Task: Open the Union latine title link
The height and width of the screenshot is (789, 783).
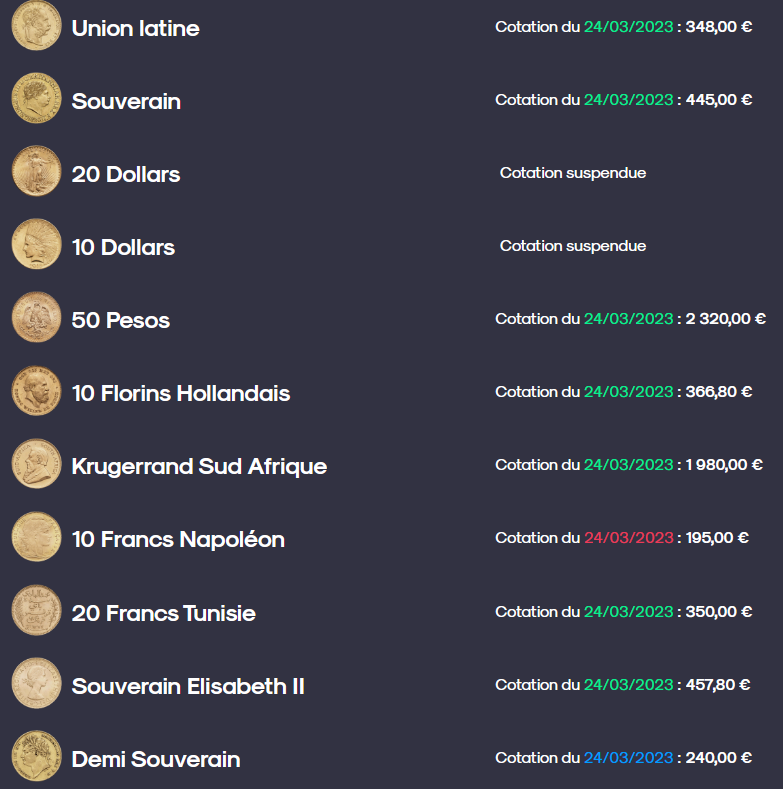Action: click(x=135, y=28)
